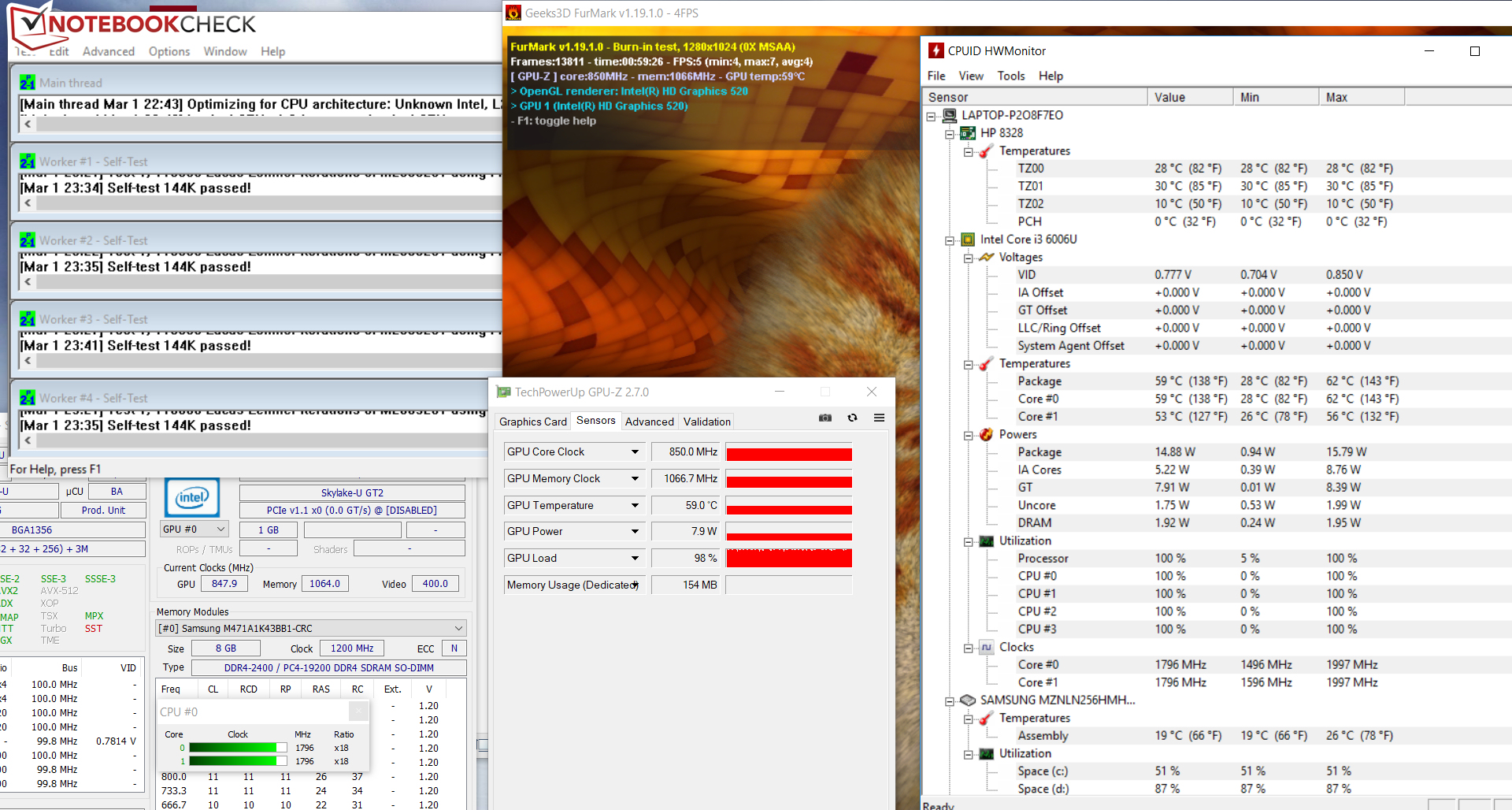
Task: Click the Prime95 Main thread window icon
Action: [28, 82]
